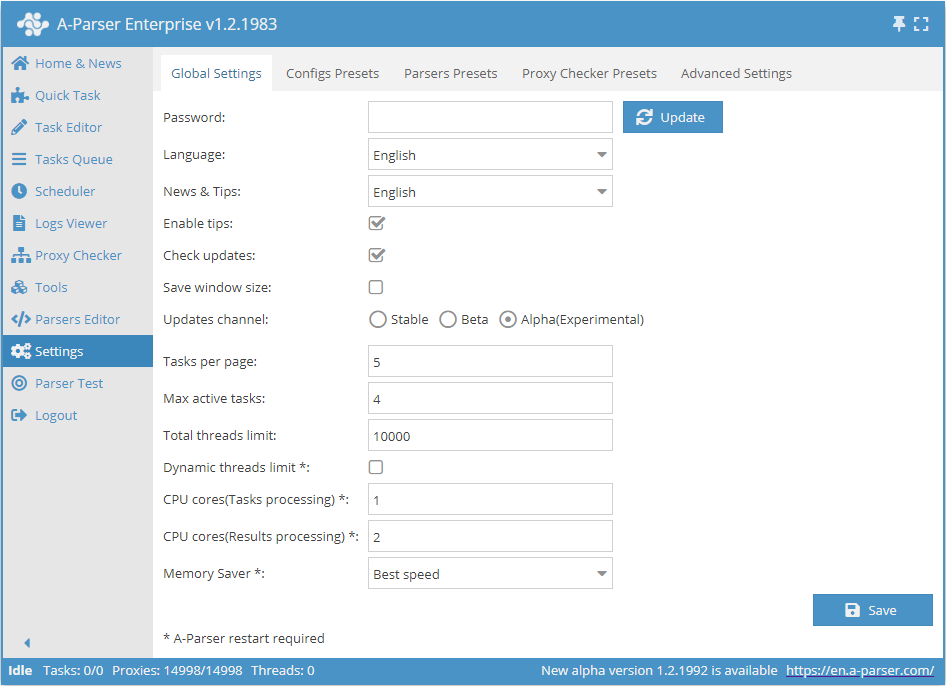Open the Language dropdown
The width and height of the screenshot is (946, 686).
[x=489, y=155]
